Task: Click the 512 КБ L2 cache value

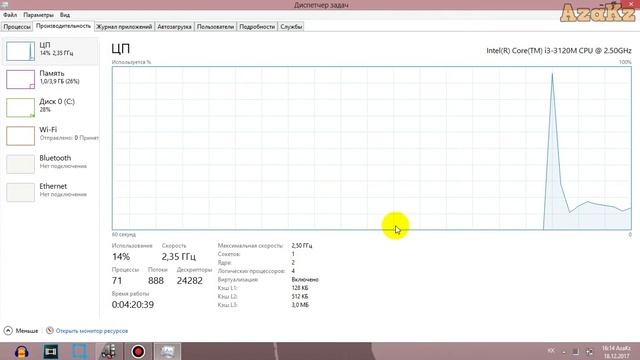Action: (x=300, y=296)
